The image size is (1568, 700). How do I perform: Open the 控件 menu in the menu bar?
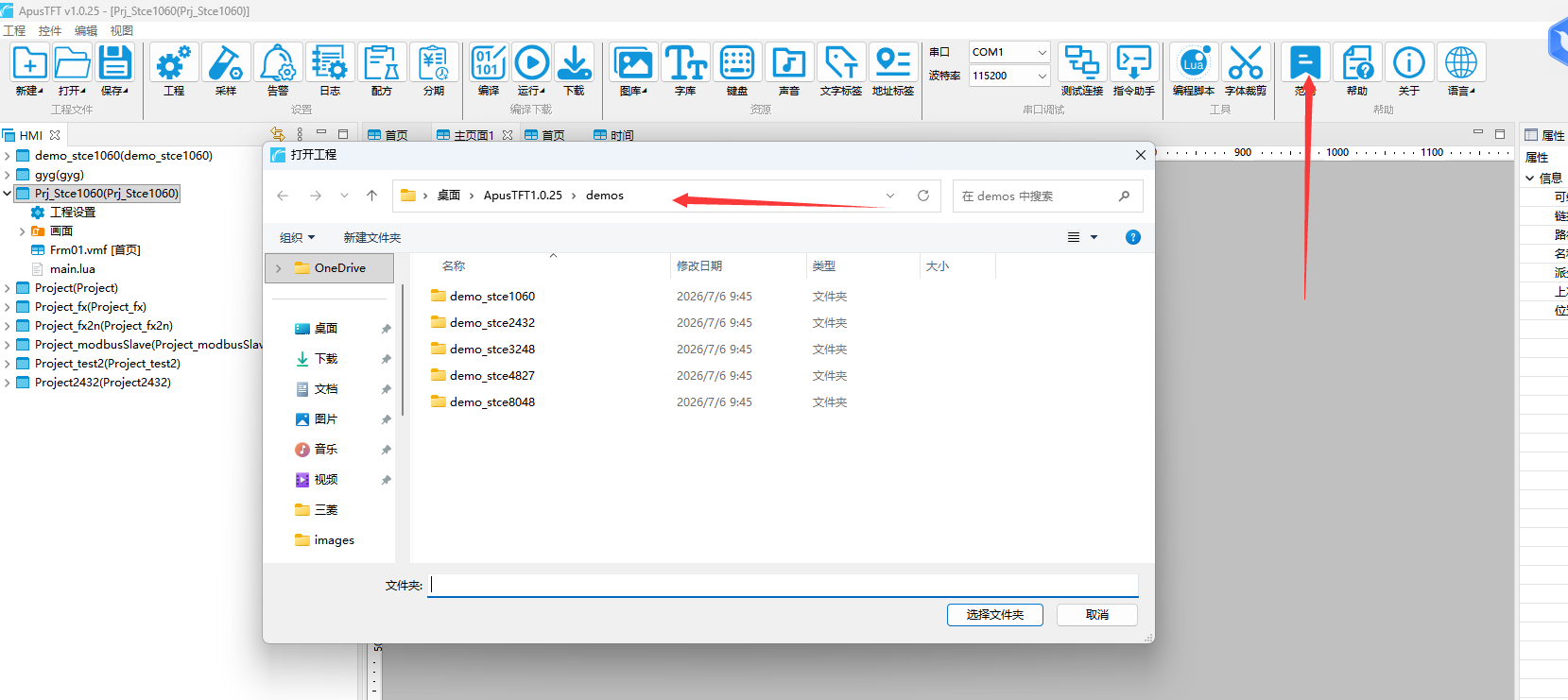tap(50, 31)
